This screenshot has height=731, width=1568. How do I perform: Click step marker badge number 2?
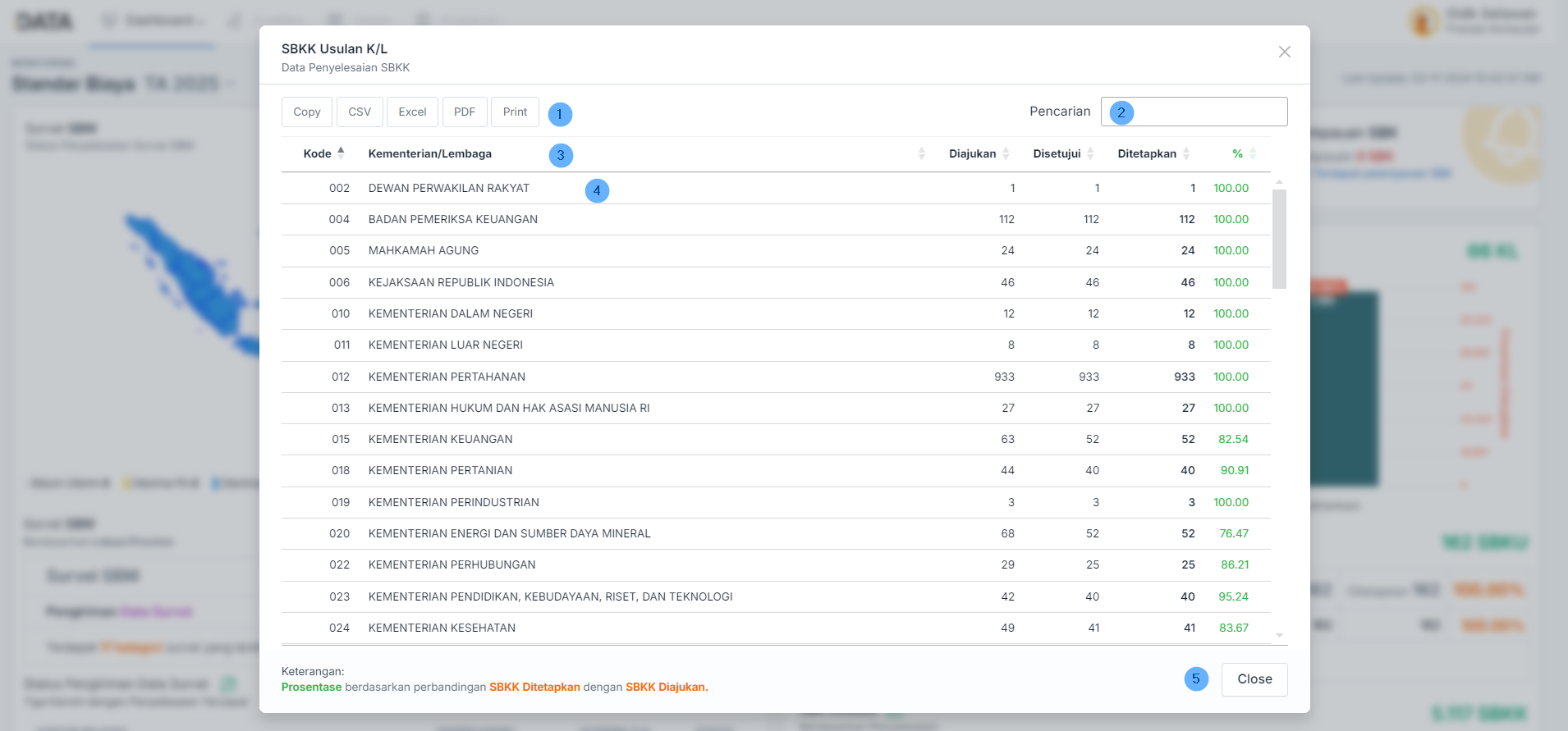(1121, 112)
